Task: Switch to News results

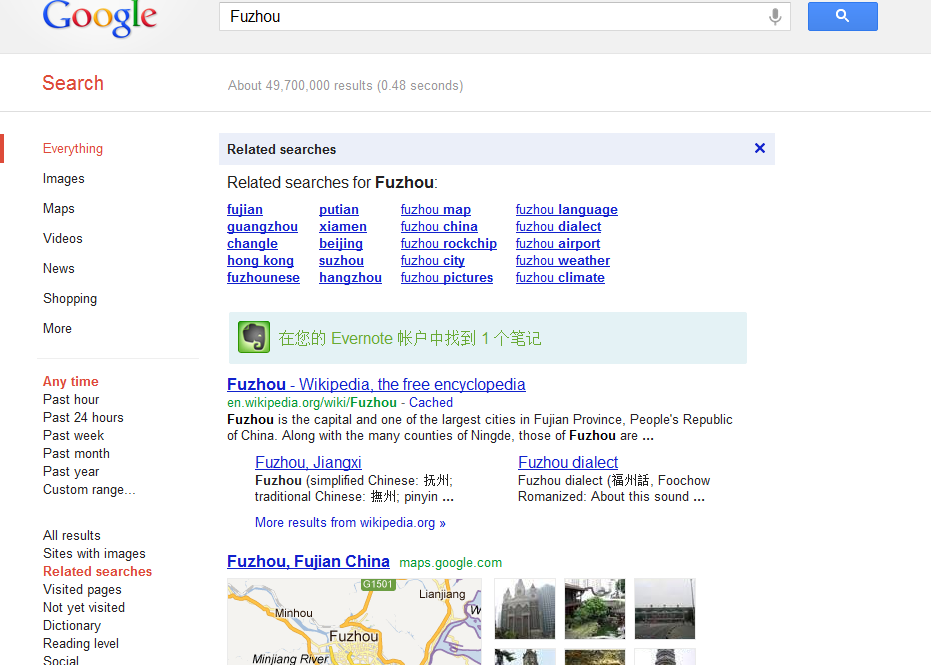Action: (x=58, y=268)
